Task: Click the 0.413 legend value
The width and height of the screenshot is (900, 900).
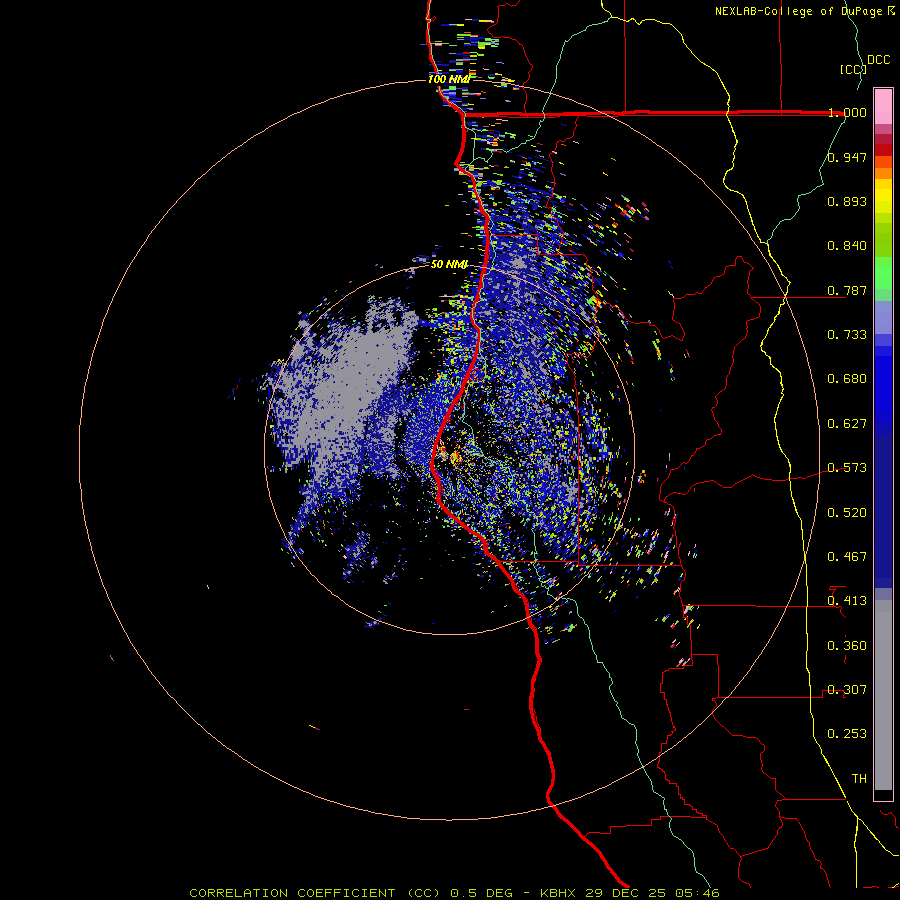Action: [847, 601]
